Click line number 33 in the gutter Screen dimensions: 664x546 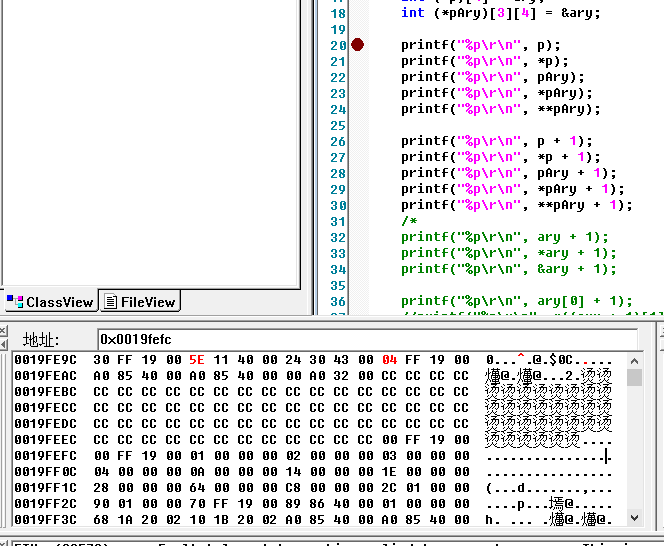click(337, 253)
